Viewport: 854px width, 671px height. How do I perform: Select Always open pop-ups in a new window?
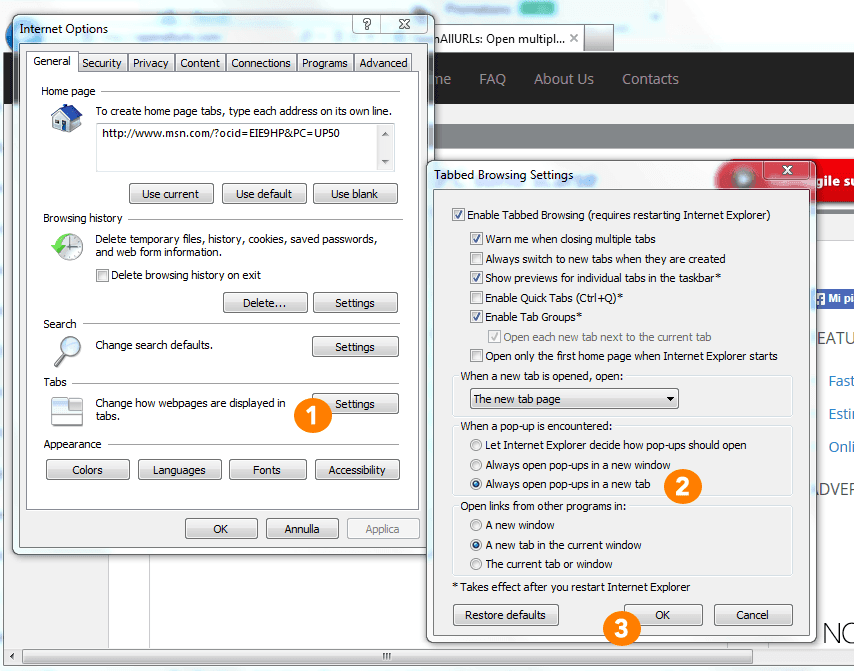(476, 465)
